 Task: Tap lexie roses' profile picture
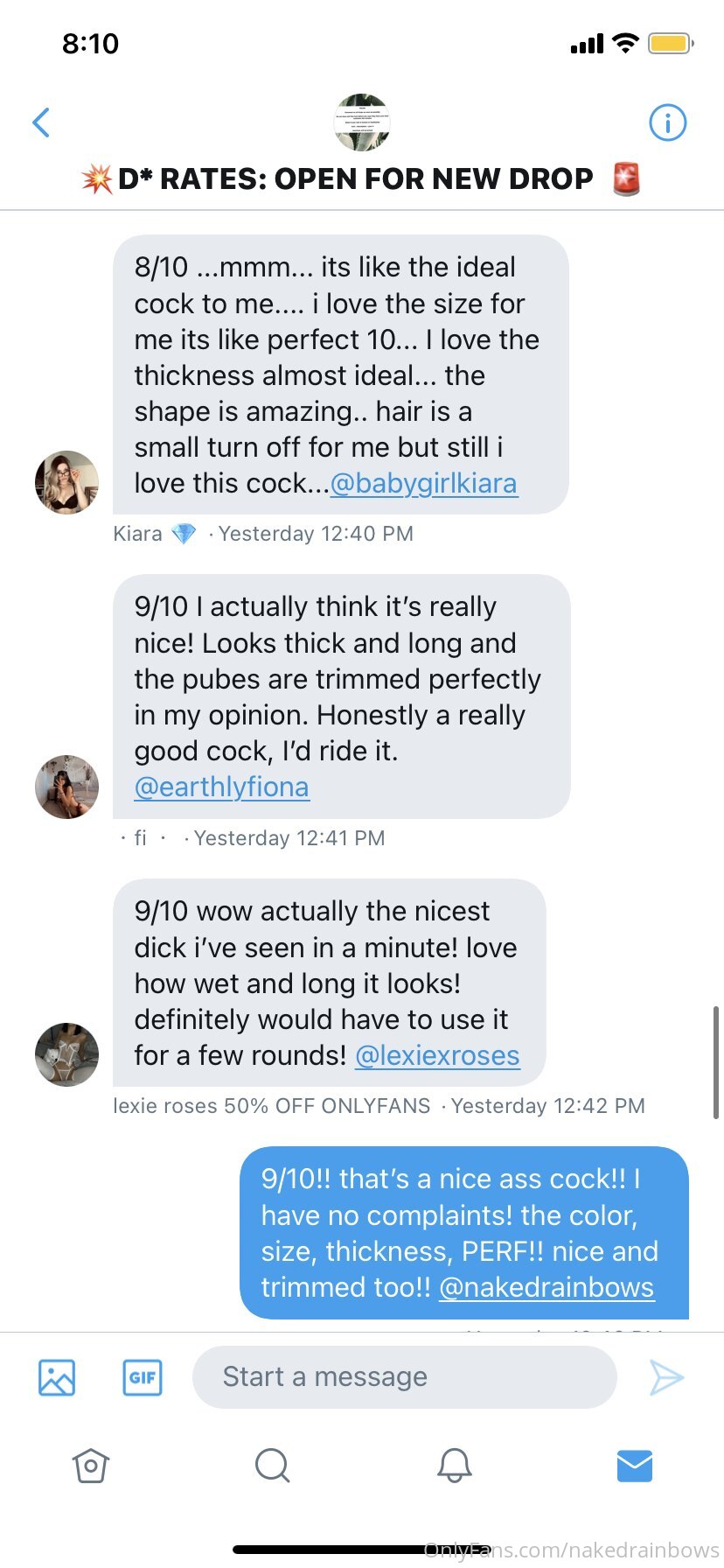click(66, 1054)
